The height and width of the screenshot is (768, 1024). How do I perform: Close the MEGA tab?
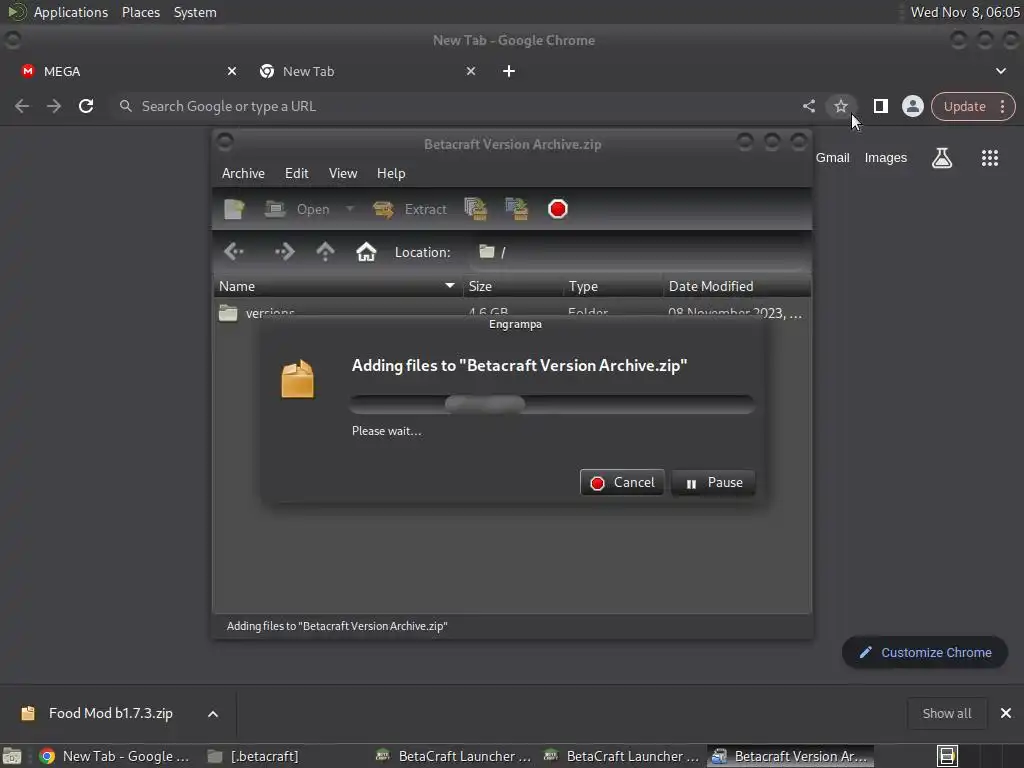(x=232, y=71)
